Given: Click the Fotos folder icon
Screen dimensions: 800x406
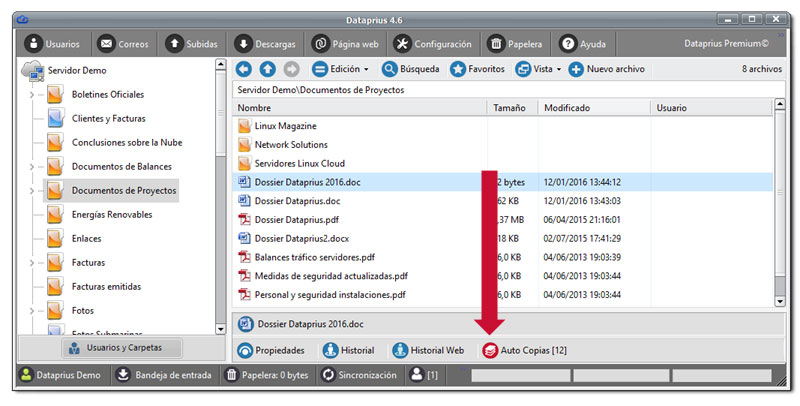Looking at the screenshot, I should coord(55,310).
